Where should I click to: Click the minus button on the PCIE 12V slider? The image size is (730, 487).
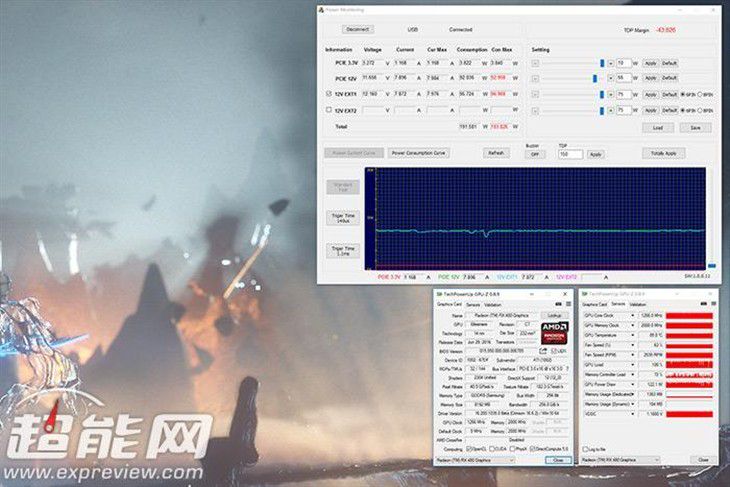tap(535, 79)
